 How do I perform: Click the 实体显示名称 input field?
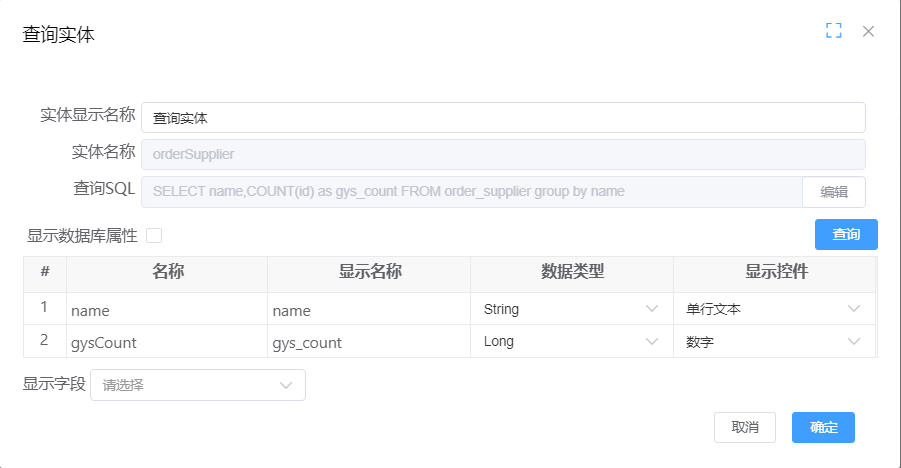(503, 118)
